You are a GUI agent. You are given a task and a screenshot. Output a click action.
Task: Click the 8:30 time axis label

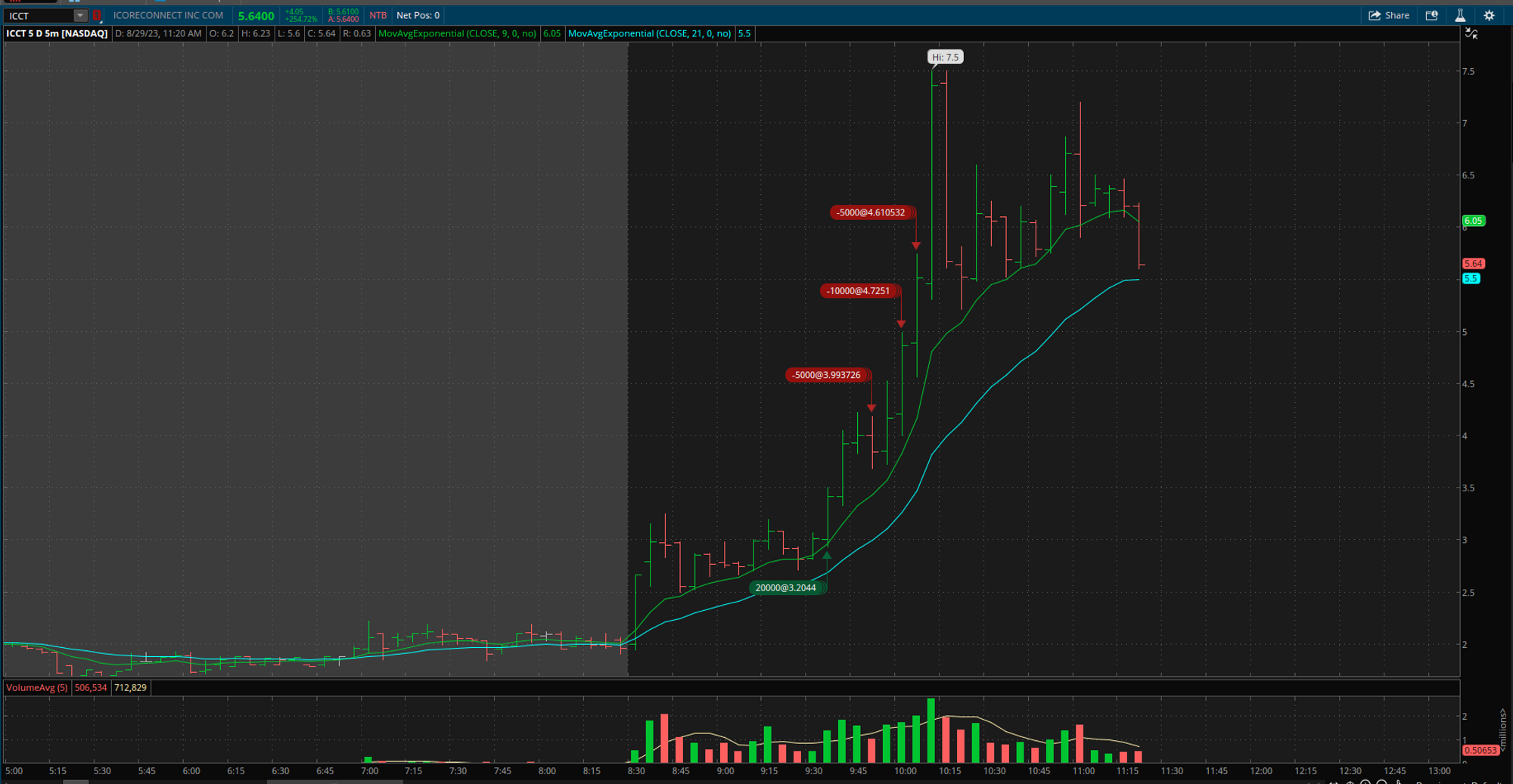636,771
